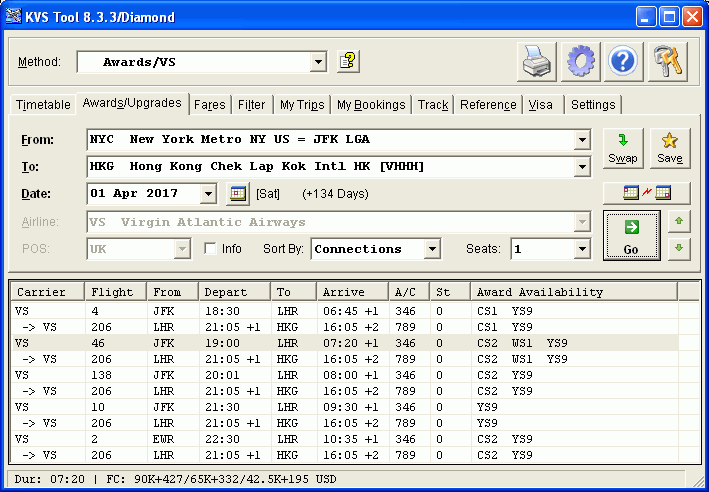Click the printer icon
Image resolution: width=709 pixels, height=492 pixels.
pos(537,62)
